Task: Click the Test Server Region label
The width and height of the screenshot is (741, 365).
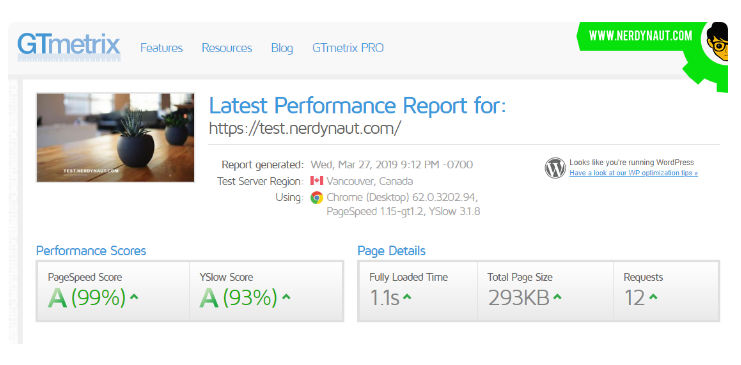Action: [260, 181]
